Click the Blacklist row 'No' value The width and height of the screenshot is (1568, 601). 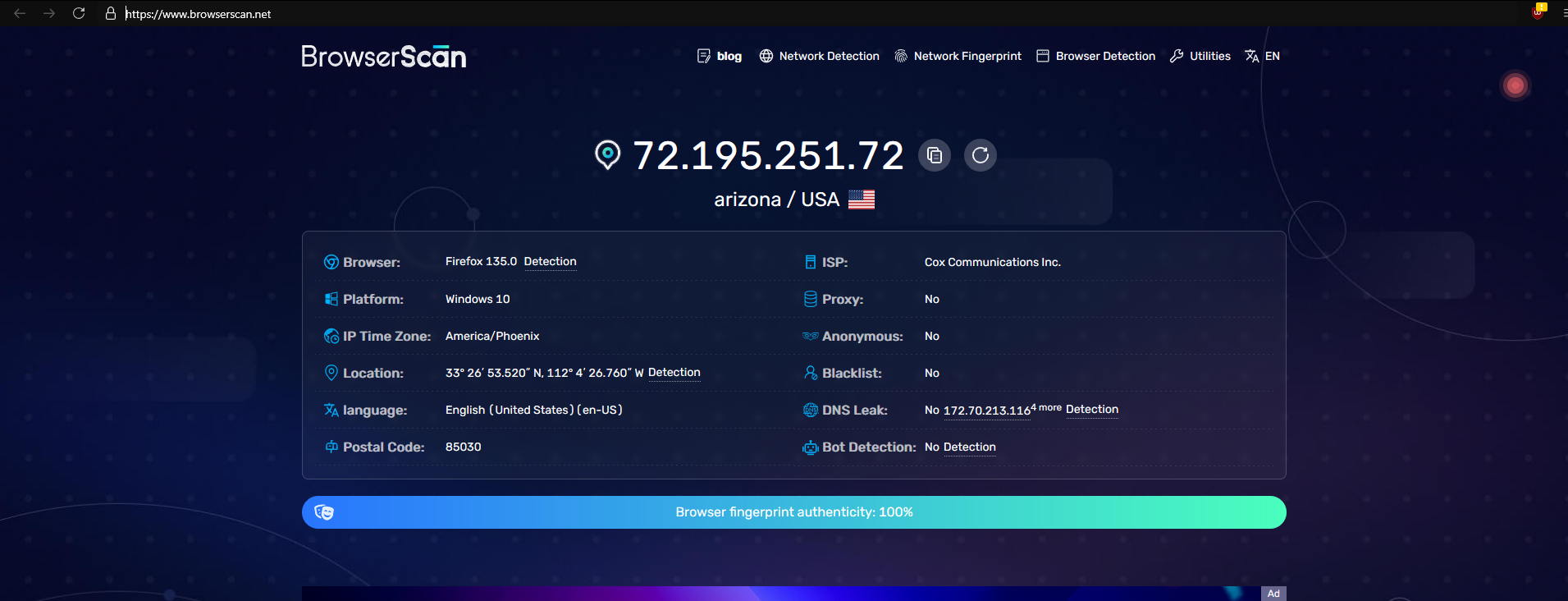click(x=932, y=373)
